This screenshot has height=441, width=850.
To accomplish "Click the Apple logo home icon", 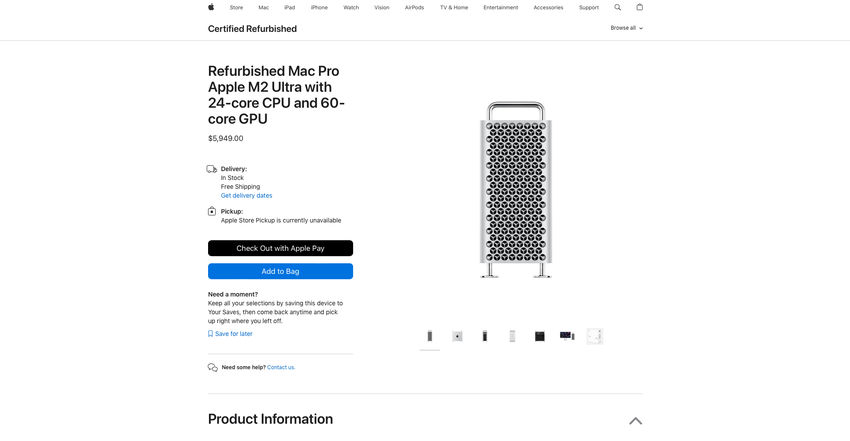I will [211, 7].
